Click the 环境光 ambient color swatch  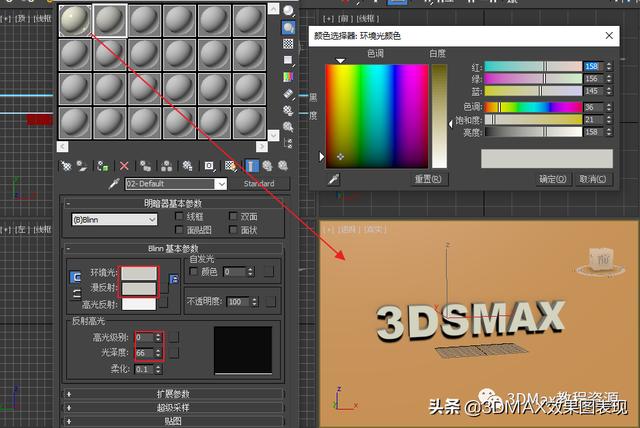[138, 273]
